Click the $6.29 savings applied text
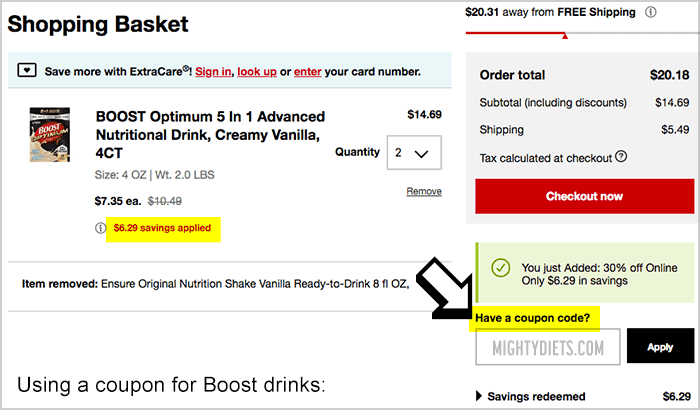 162,228
